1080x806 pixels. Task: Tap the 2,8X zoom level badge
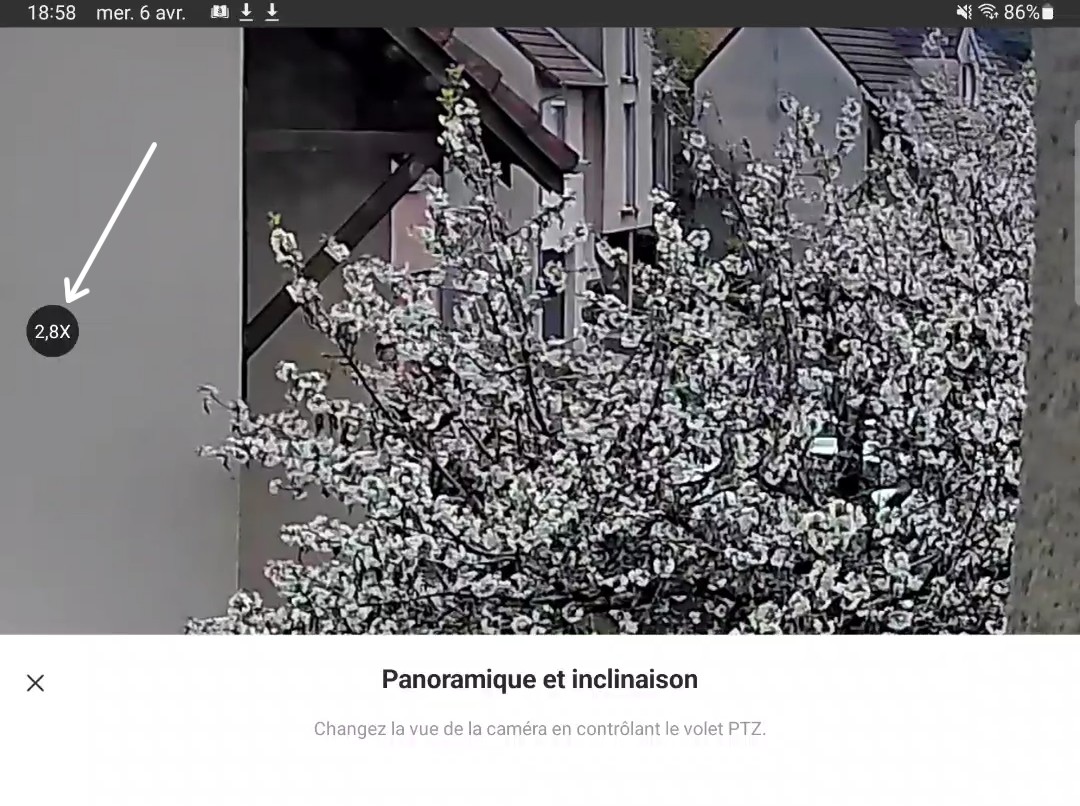pyautogui.click(x=52, y=331)
